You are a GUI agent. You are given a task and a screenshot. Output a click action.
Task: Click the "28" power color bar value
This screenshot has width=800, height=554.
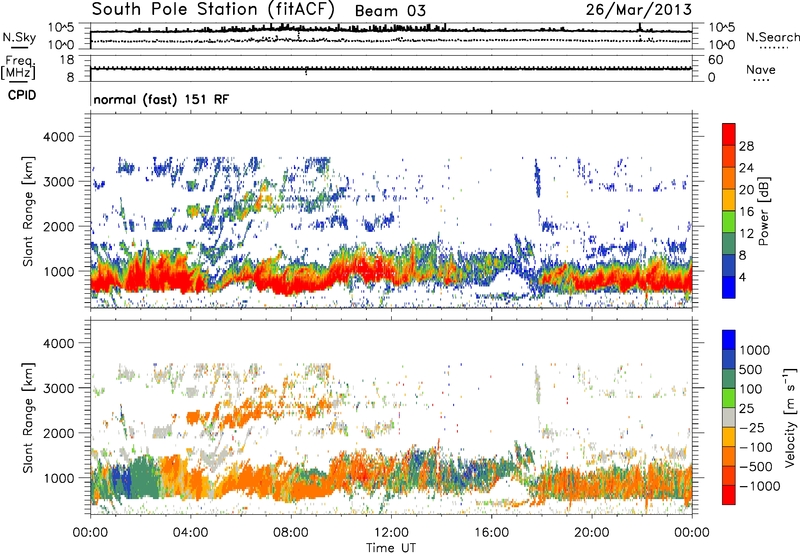(746, 146)
